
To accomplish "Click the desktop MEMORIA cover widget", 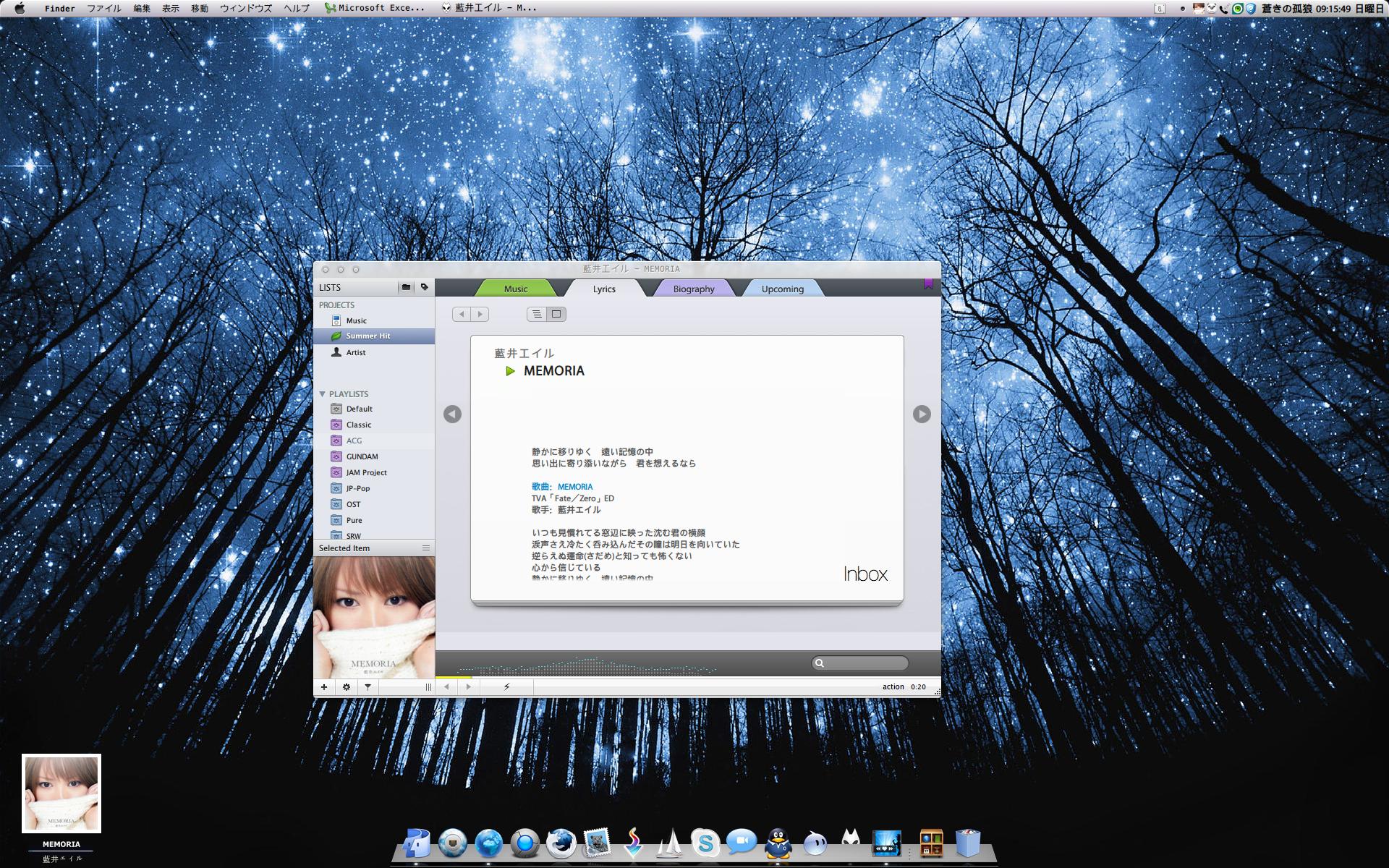I will tap(61, 793).
